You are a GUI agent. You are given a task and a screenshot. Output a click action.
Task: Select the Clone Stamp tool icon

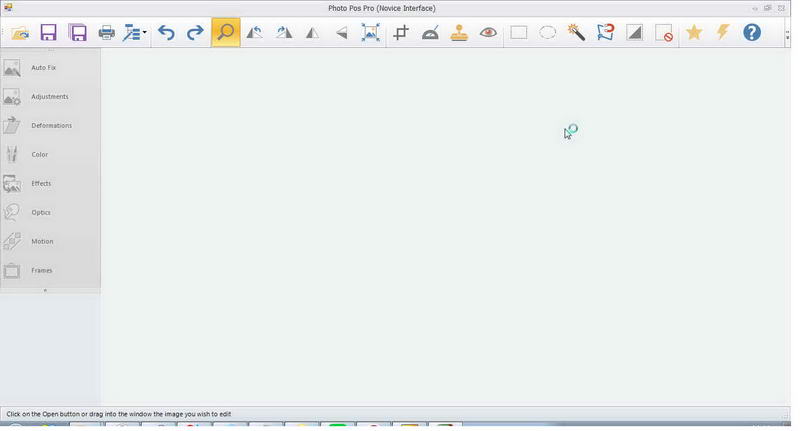(459, 33)
